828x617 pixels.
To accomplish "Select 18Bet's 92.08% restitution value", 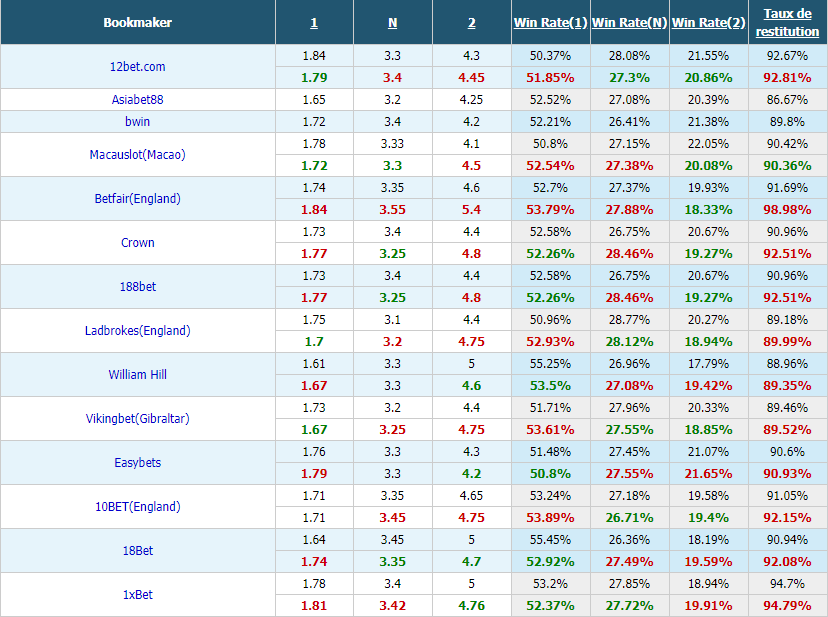I will [x=787, y=562].
